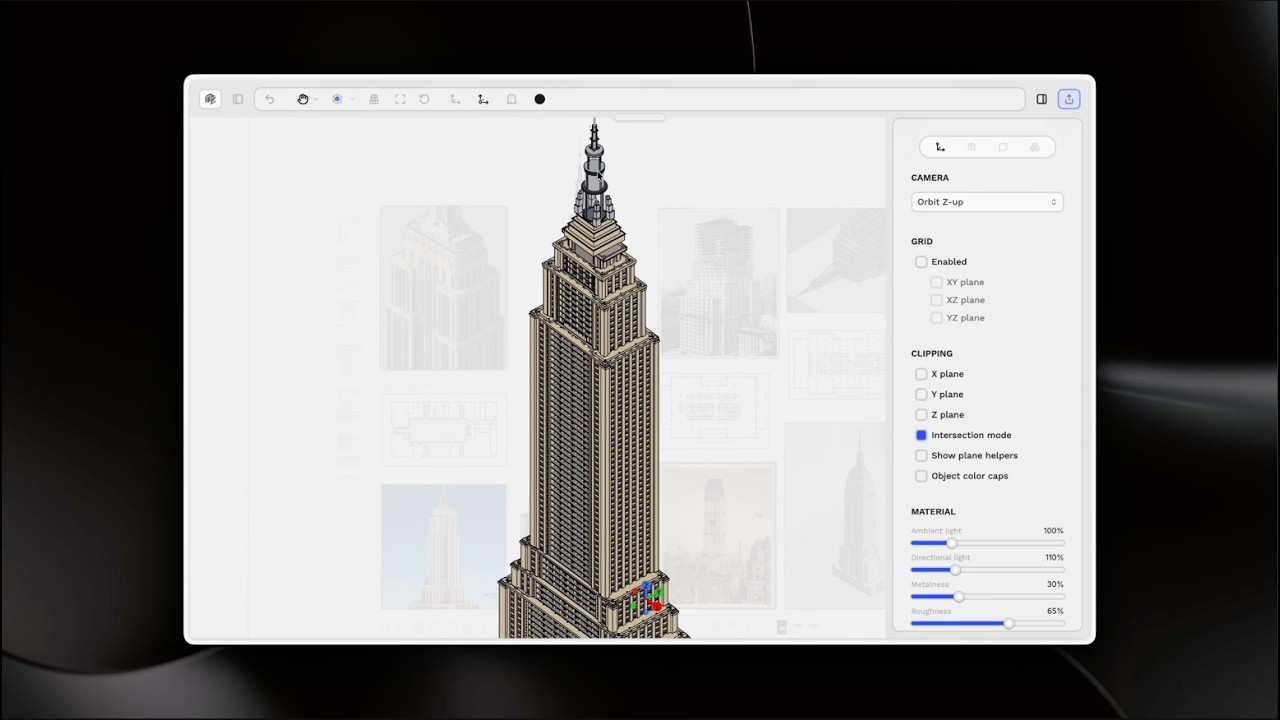Image resolution: width=1280 pixels, height=720 pixels.
Task: Switch to the magnifier inspect tab
Action: point(972,147)
